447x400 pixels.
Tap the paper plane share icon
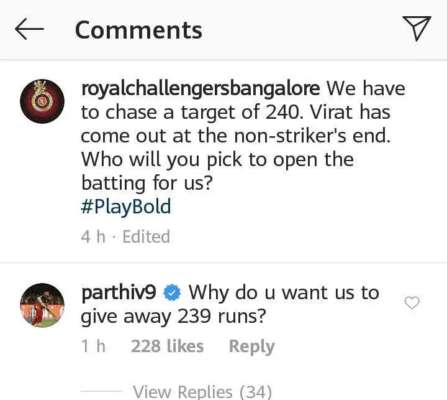click(417, 28)
